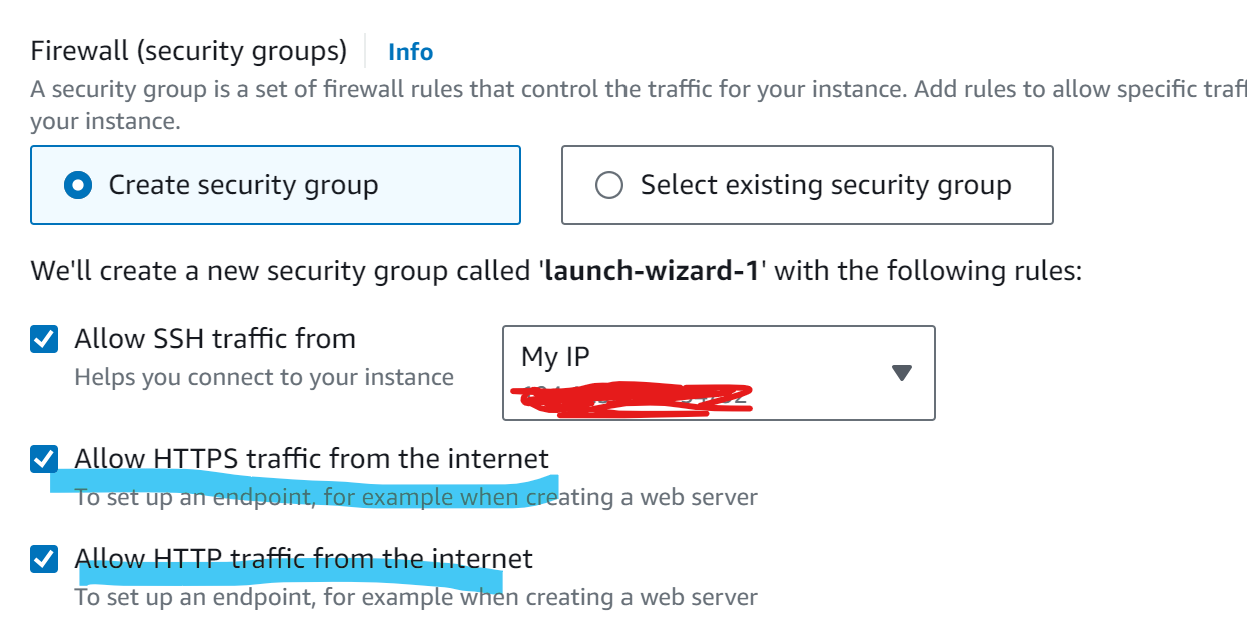
Task: Uncheck the Allow SSH traffic checkbox
Action: point(44,339)
